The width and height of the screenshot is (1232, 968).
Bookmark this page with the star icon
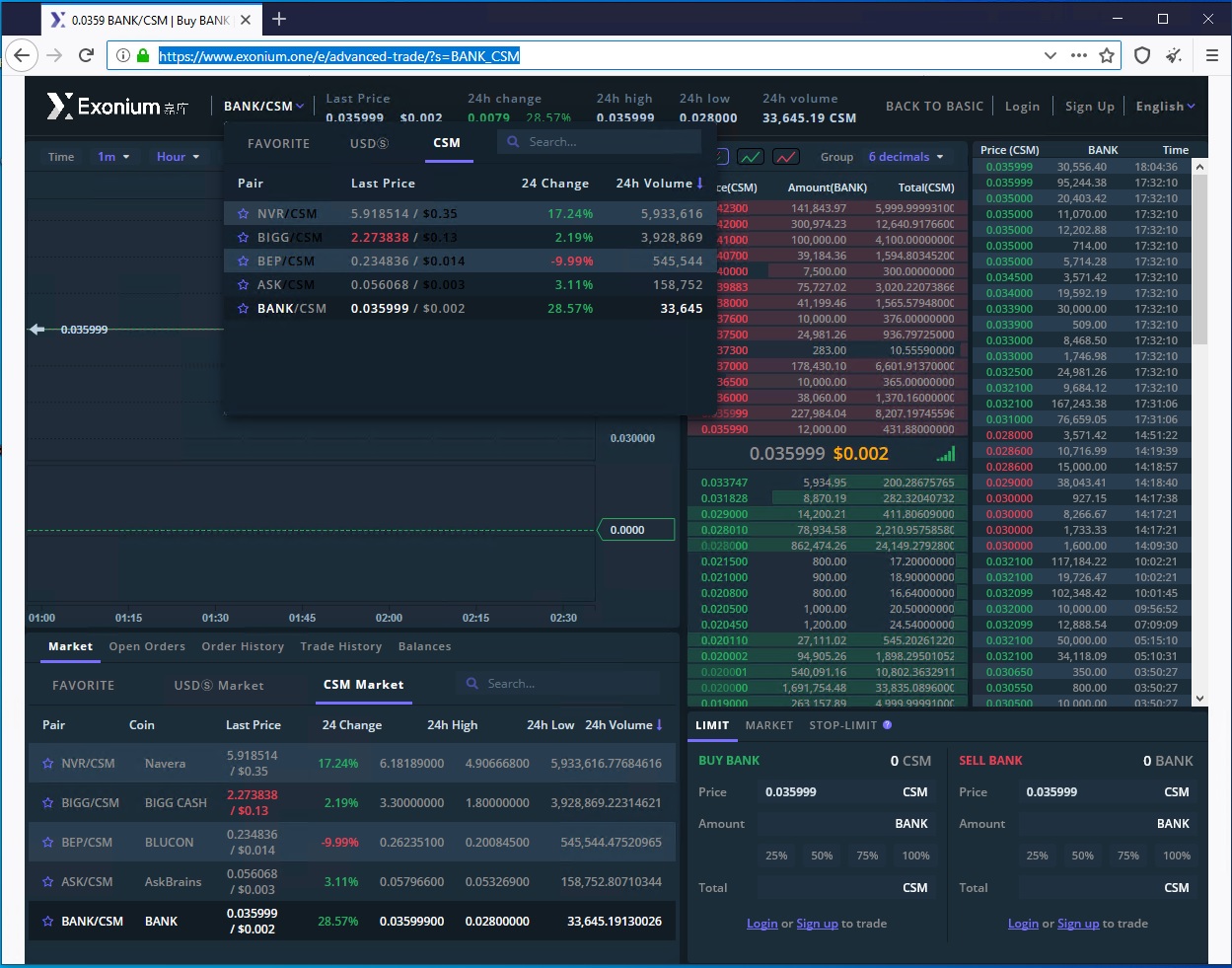(1107, 55)
